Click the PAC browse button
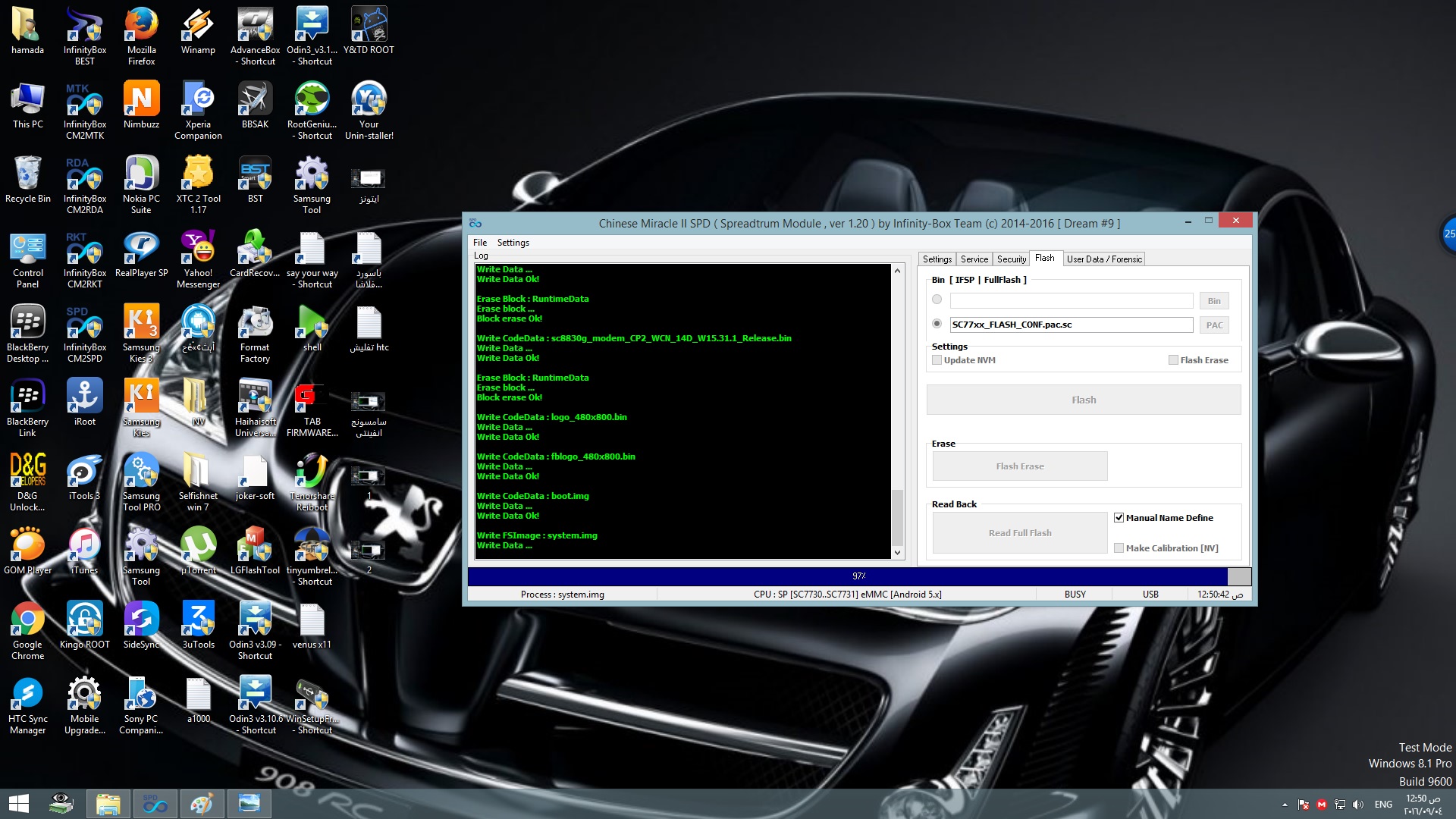The width and height of the screenshot is (1456, 819). [x=1214, y=325]
